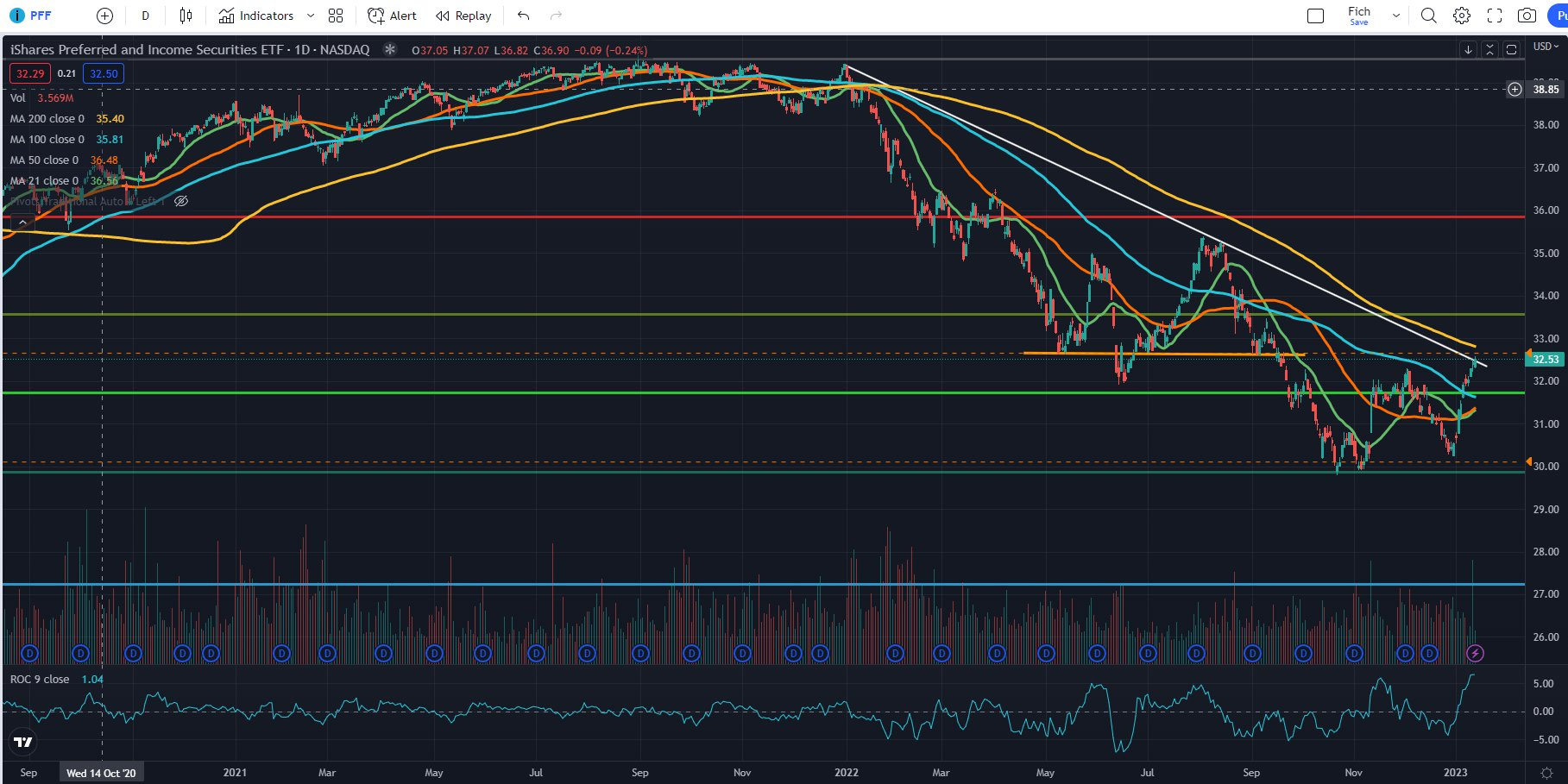
Task: Start bar Replay mode
Action: click(463, 16)
